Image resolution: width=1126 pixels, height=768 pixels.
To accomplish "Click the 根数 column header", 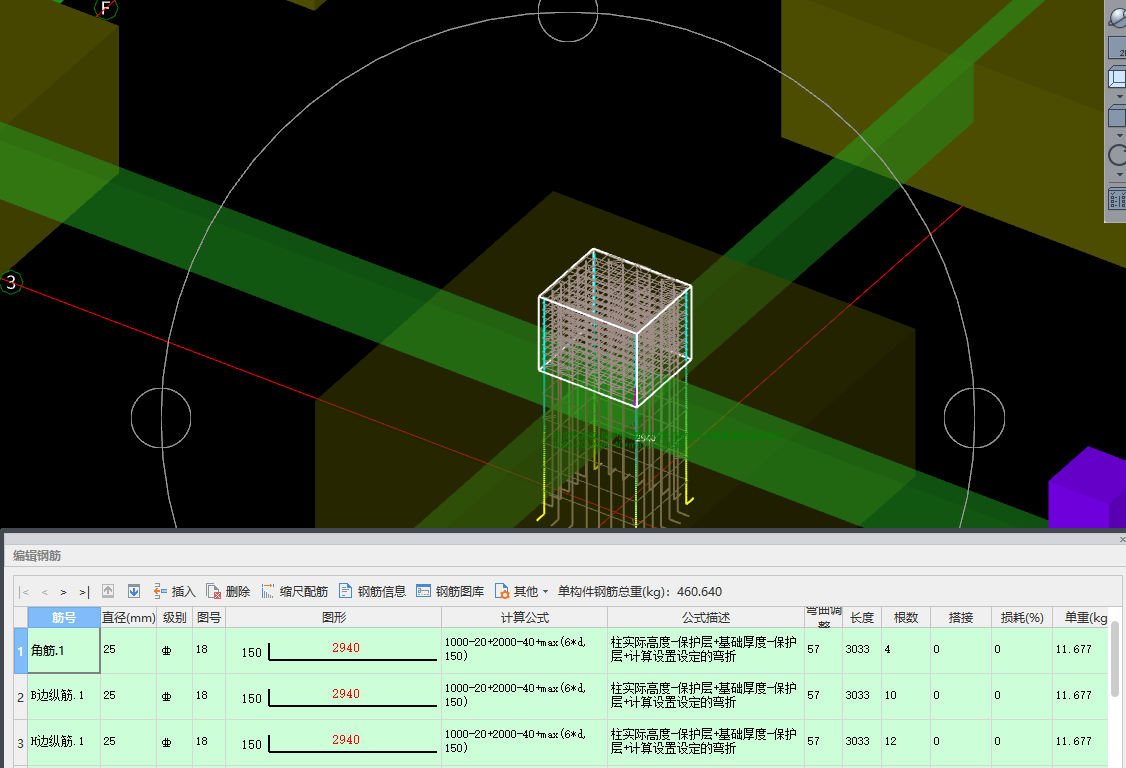I will coord(906,617).
